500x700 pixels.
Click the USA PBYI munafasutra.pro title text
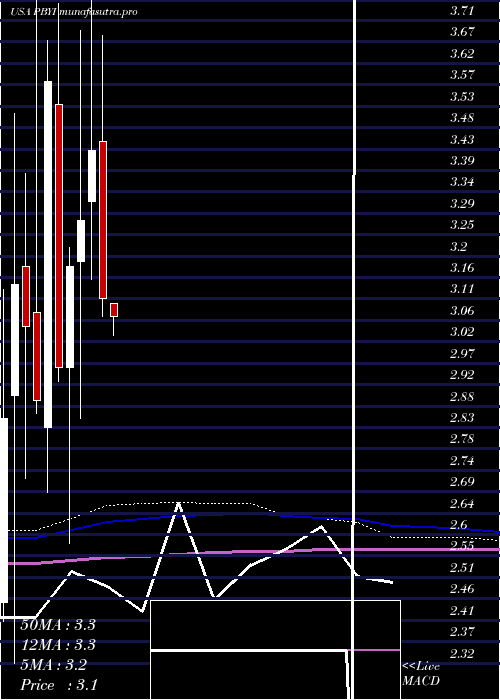74,12
